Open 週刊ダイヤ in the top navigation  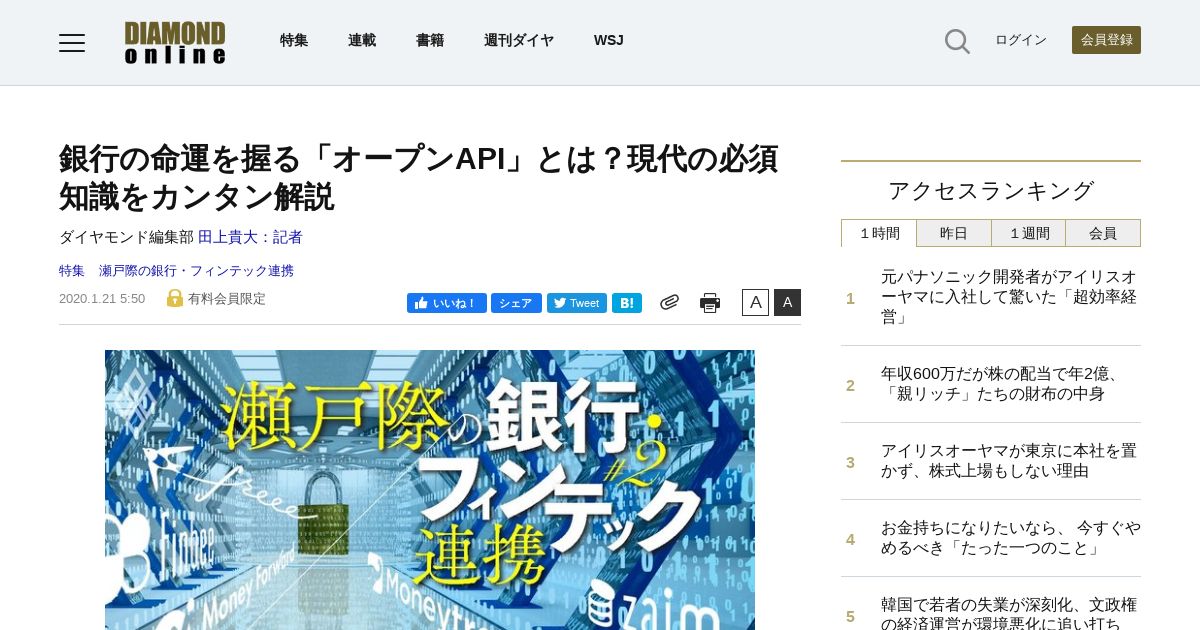[519, 40]
